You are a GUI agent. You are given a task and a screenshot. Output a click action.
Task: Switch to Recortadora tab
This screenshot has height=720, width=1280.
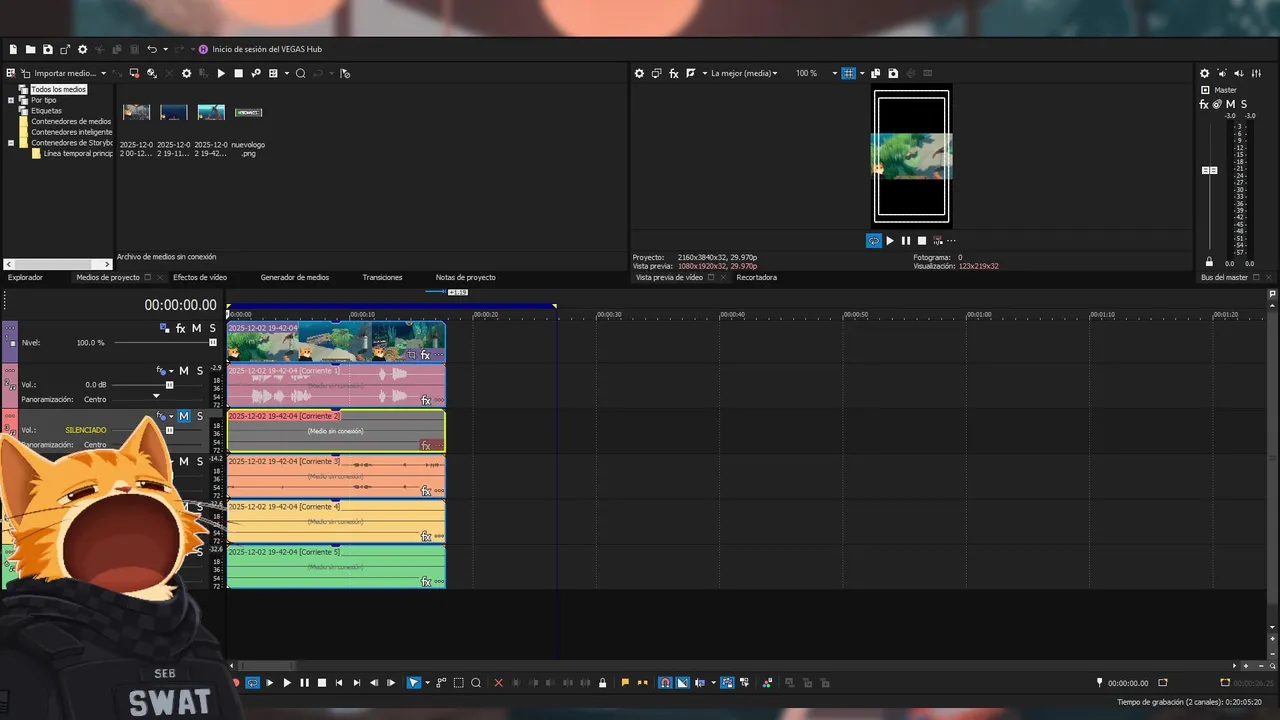(757, 277)
